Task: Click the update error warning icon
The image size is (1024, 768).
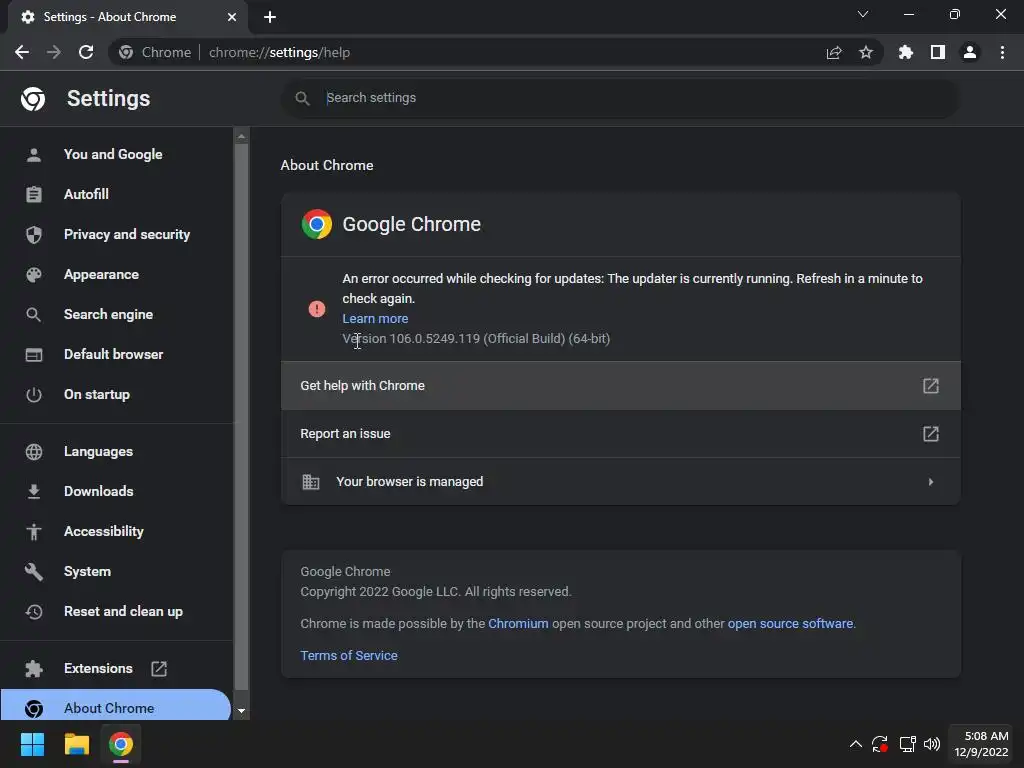Action: (317, 309)
